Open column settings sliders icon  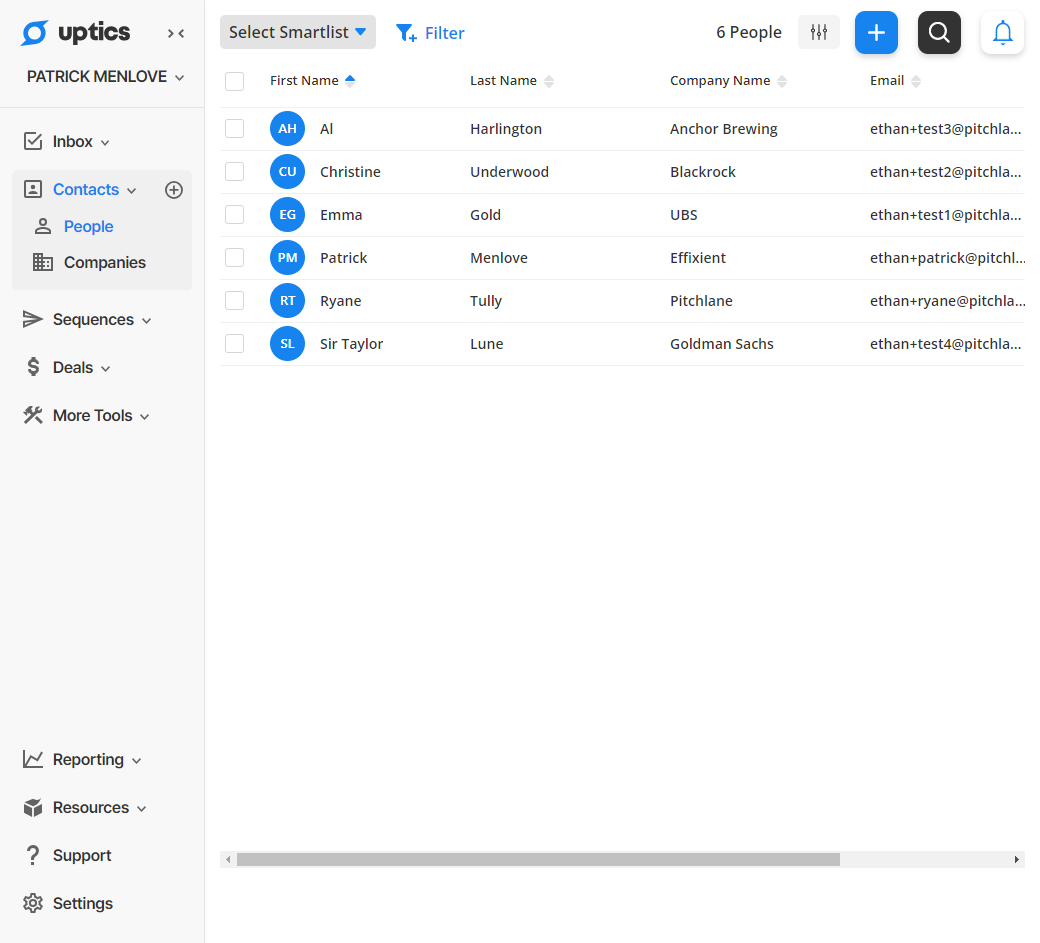click(819, 32)
